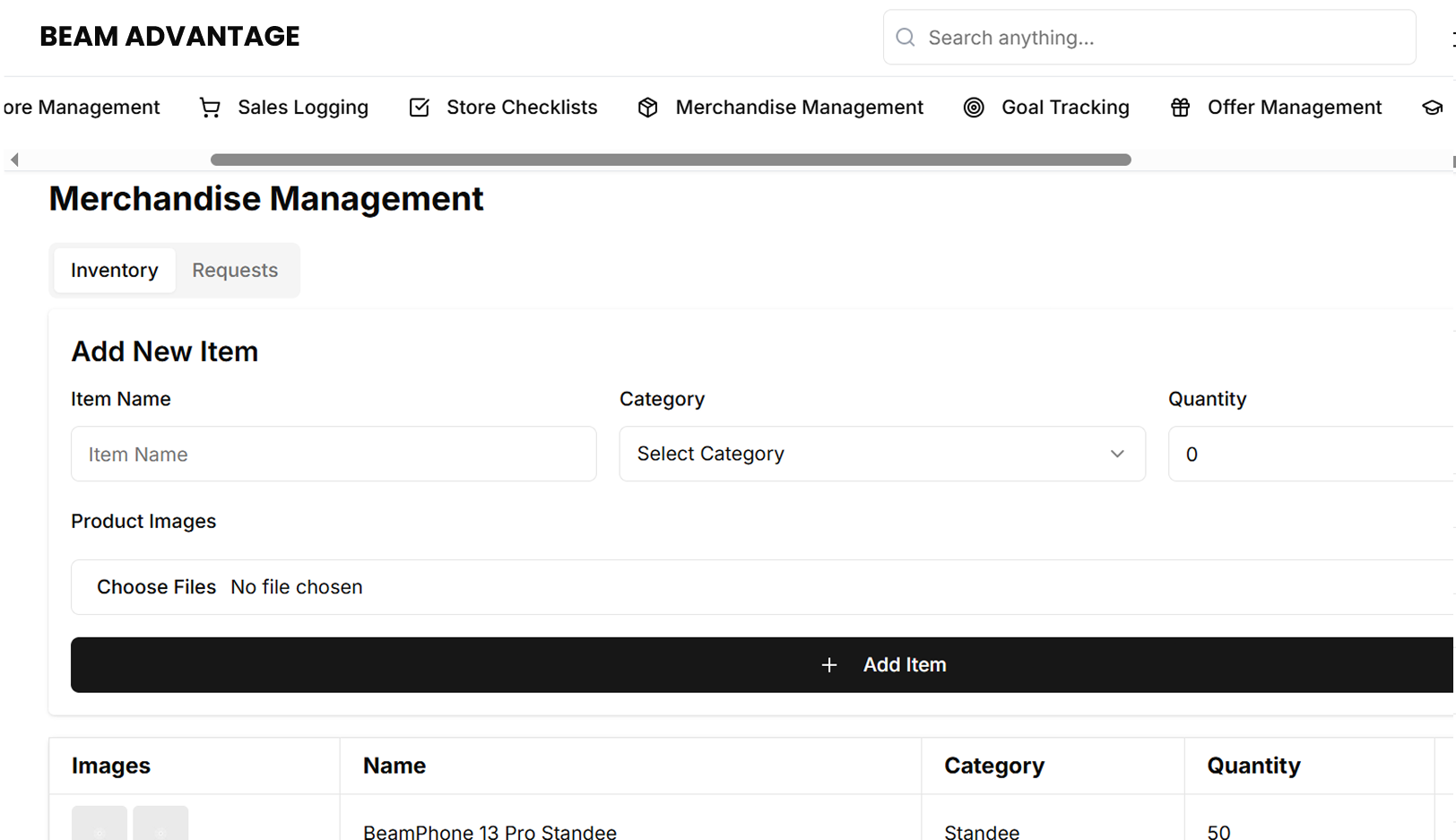The width and height of the screenshot is (1456, 840).
Task: Open first BeamPhone 13 Pro Standee thumbnail
Action: point(100,825)
